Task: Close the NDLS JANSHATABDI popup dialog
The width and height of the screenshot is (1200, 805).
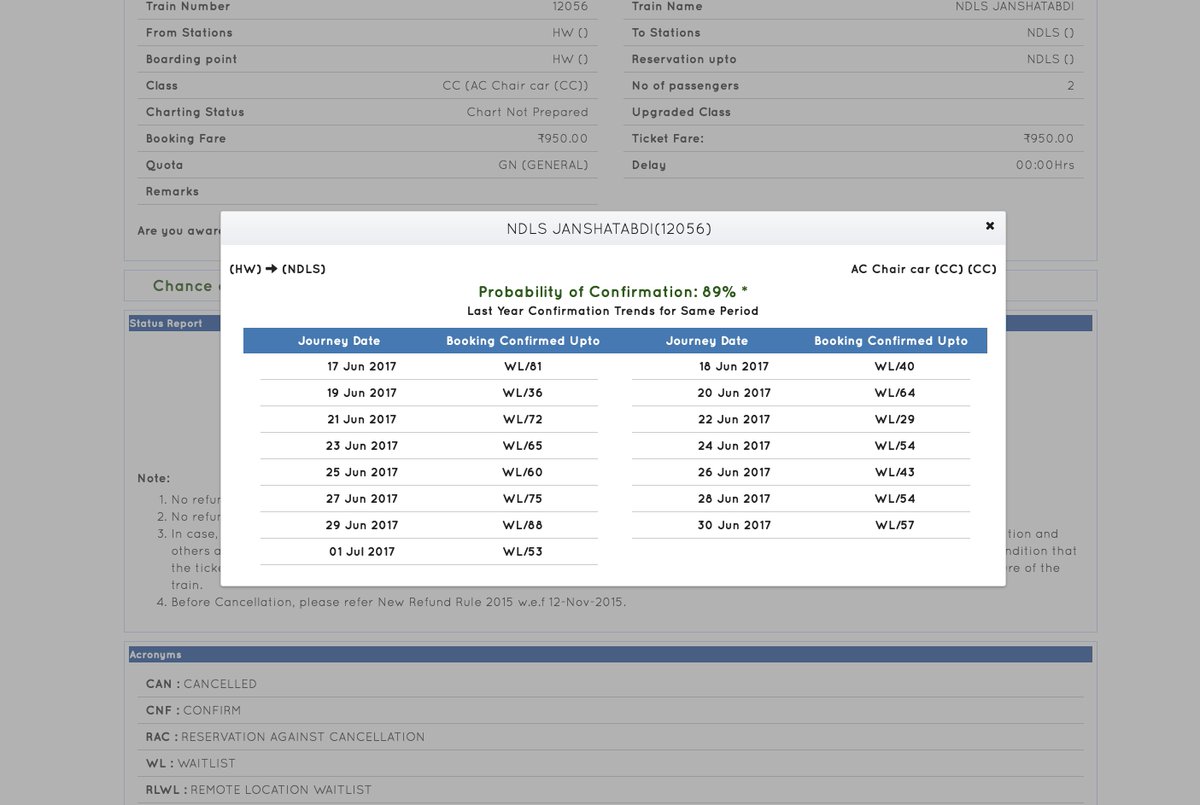Action: [x=990, y=226]
